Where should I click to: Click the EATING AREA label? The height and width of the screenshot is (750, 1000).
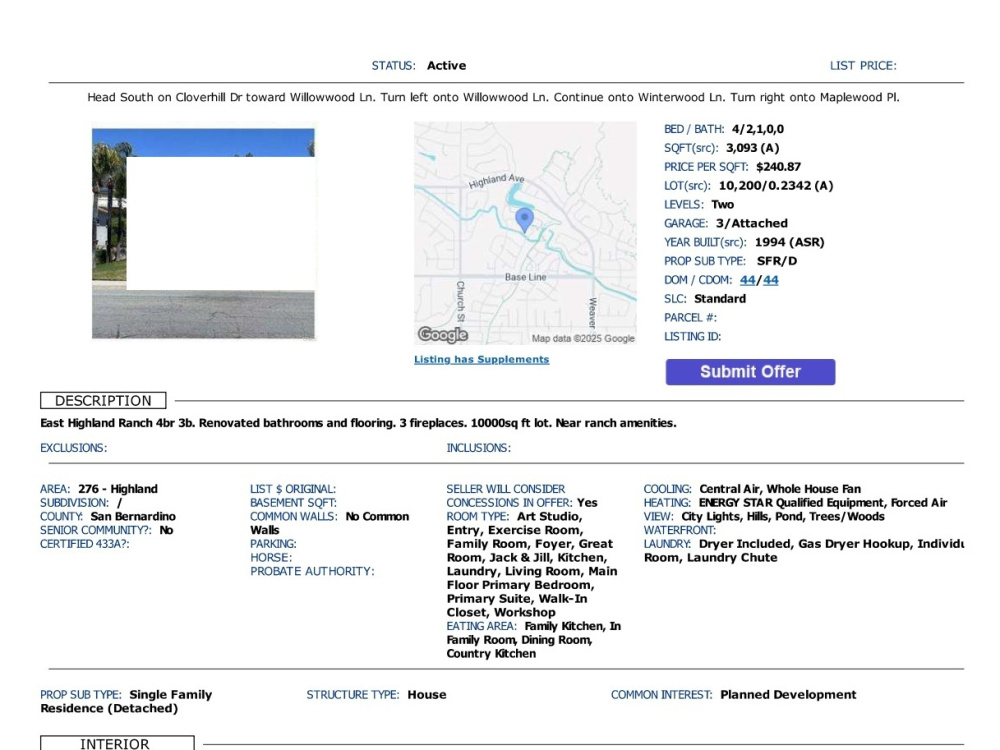tap(482, 626)
